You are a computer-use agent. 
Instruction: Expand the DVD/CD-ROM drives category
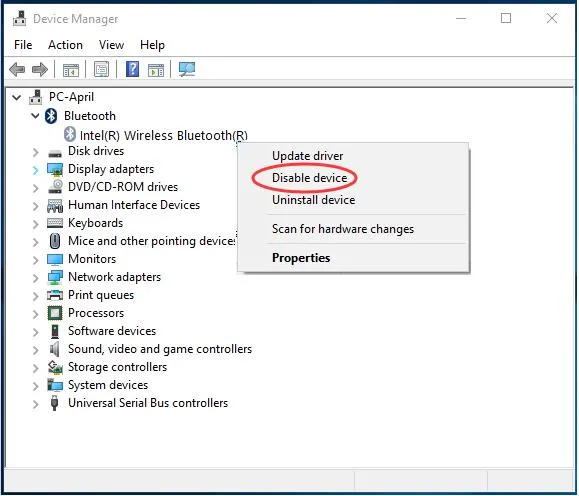click(x=35, y=188)
